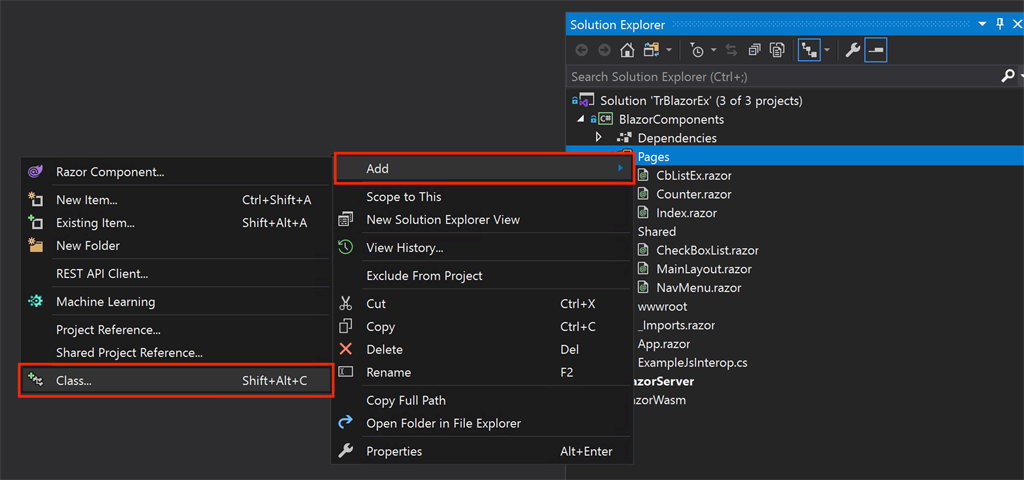1024x480 pixels.
Task: Click the magnifier search icon
Action: point(1008,76)
